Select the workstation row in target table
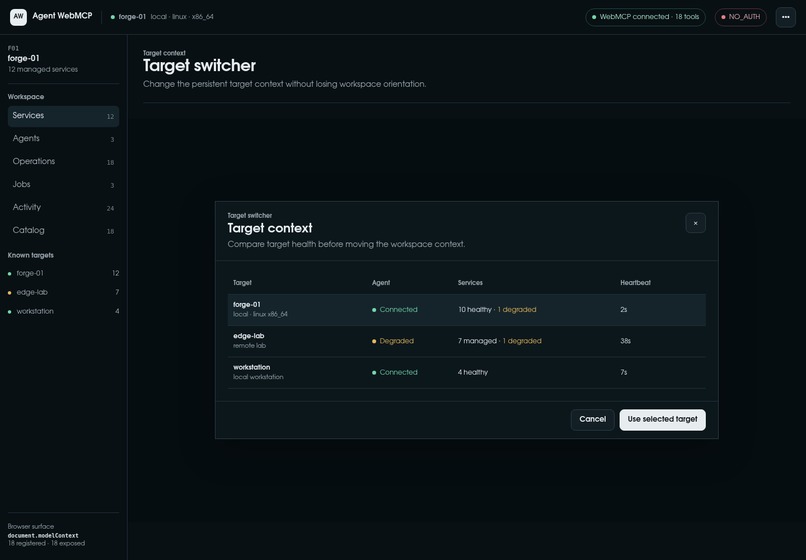The width and height of the screenshot is (806, 560). click(x=466, y=372)
